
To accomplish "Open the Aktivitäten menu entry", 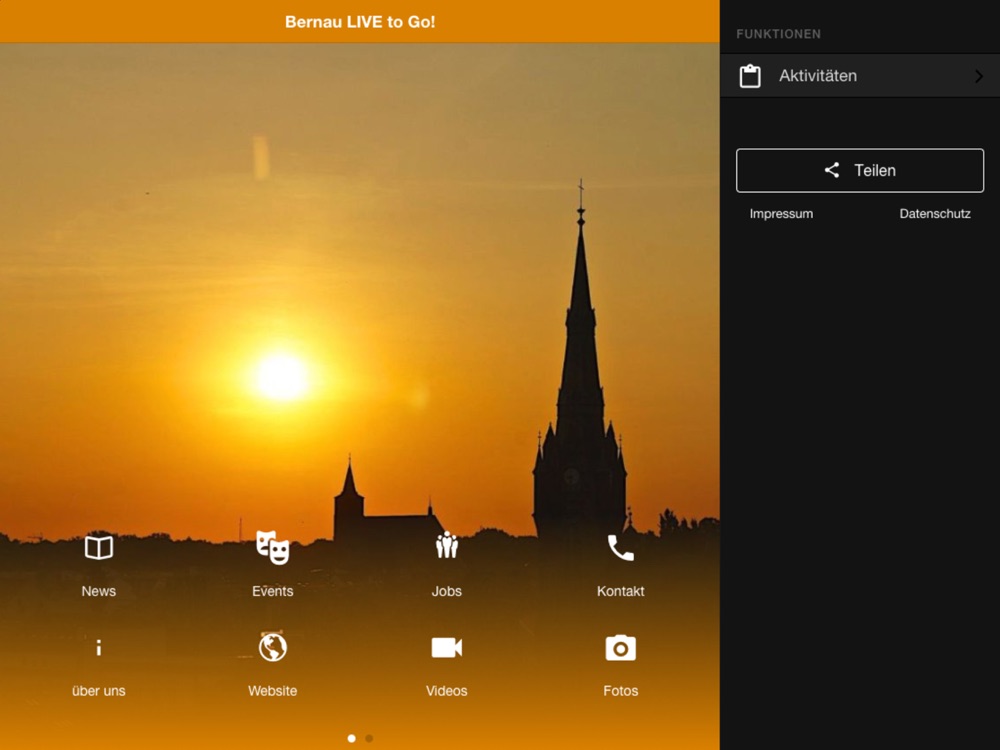I will tap(860, 76).
